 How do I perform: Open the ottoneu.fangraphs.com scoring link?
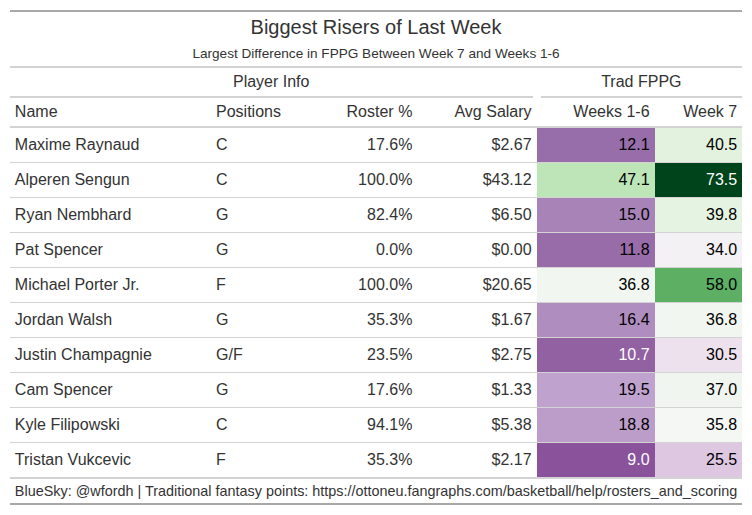525,491
